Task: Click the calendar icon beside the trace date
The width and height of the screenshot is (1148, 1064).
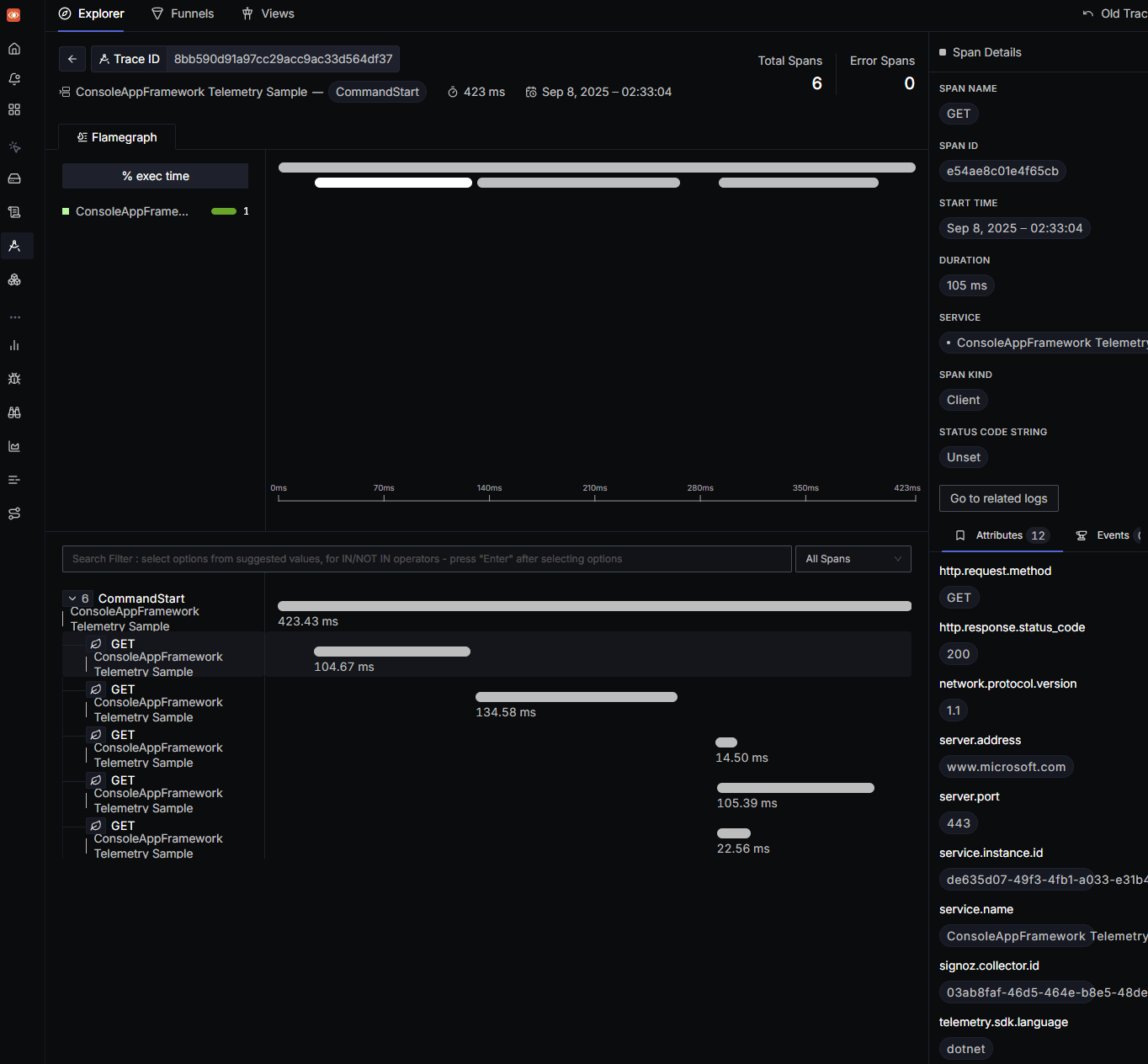Action: point(531,92)
